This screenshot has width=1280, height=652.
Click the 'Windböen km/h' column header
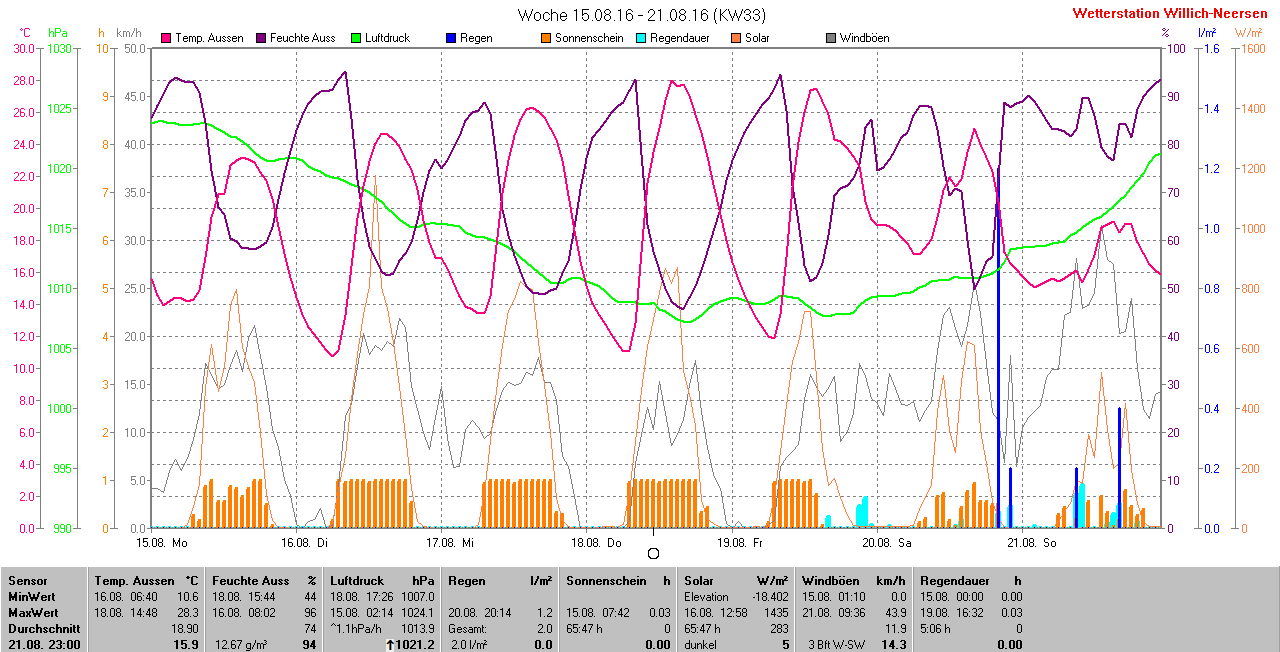(x=853, y=581)
